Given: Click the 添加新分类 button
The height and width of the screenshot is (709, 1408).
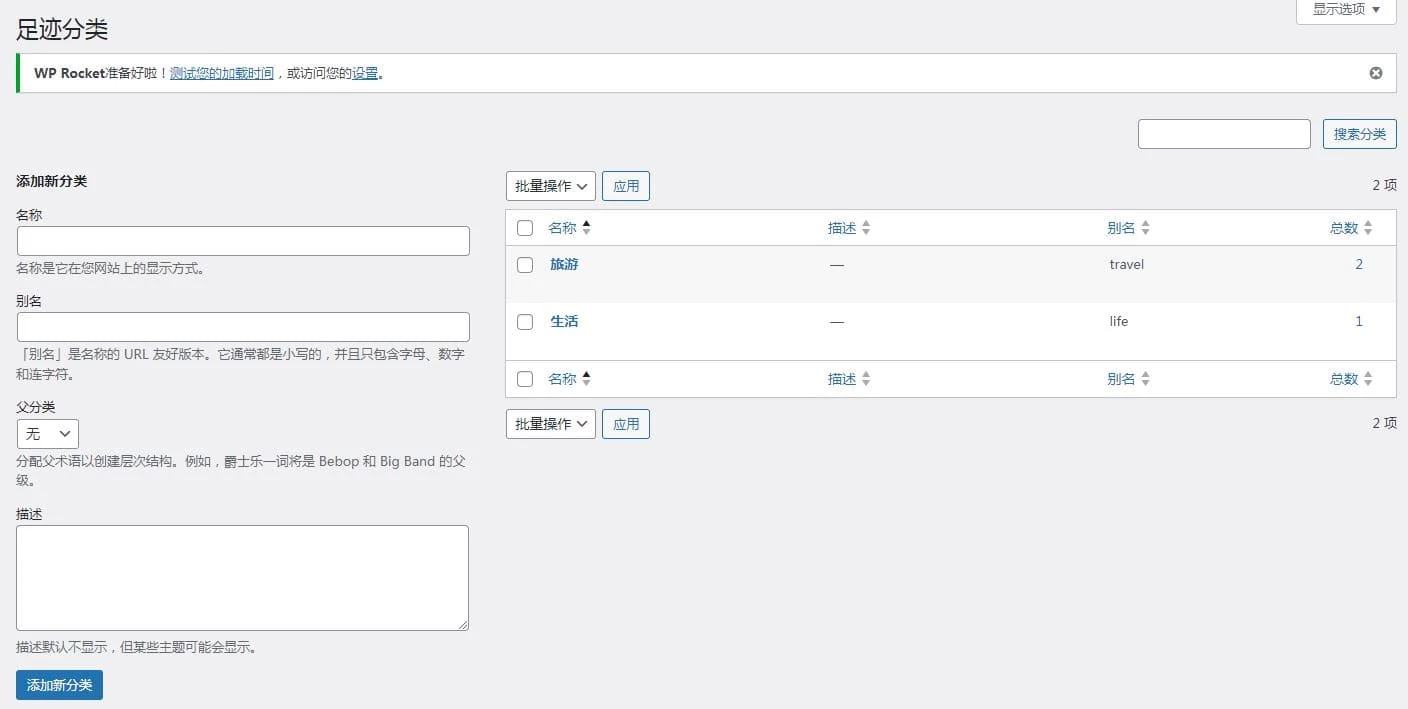Looking at the screenshot, I should (x=59, y=685).
